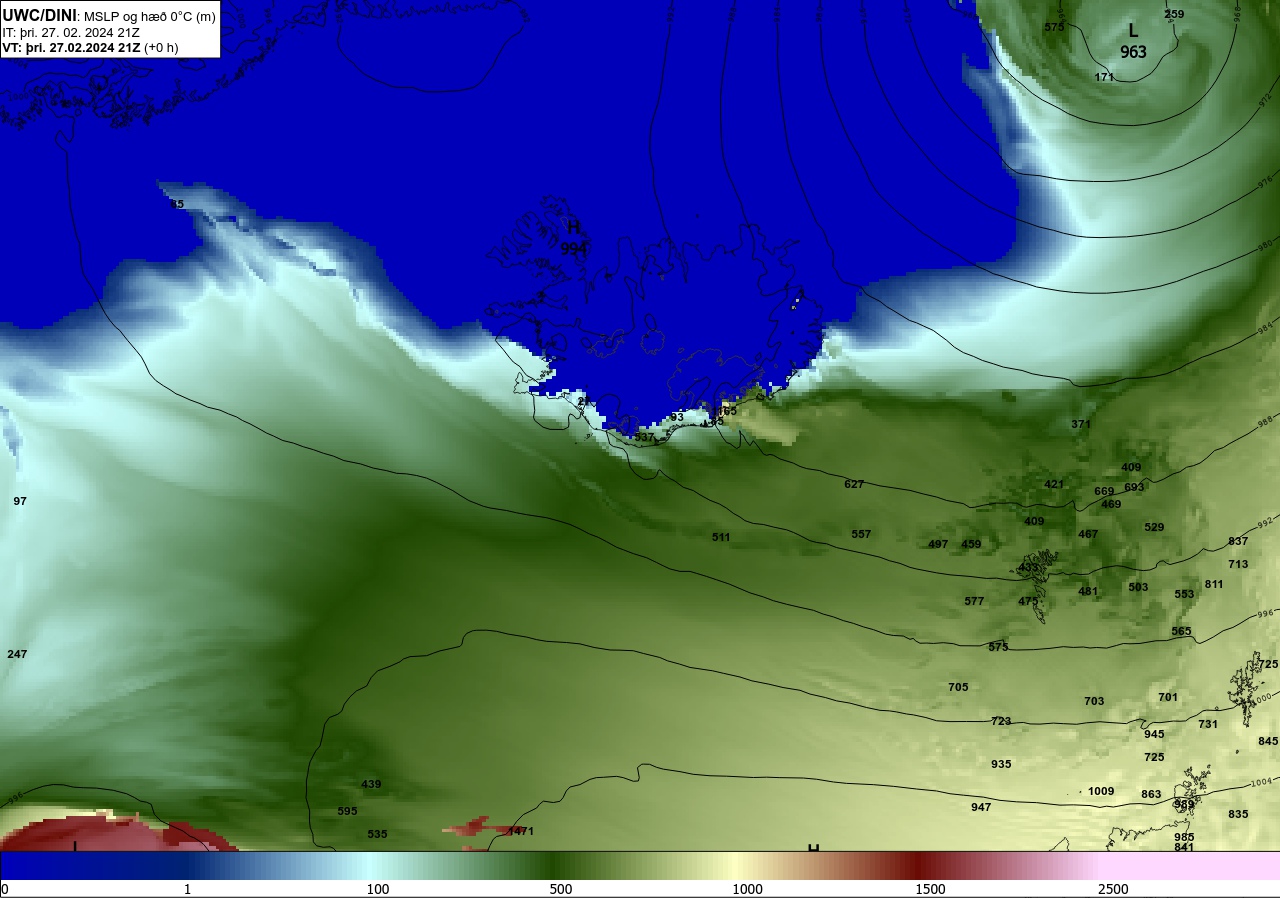Image resolution: width=1280 pixels, height=898 pixels.
Task: Click the map value 529
Action: pyautogui.click(x=1154, y=527)
